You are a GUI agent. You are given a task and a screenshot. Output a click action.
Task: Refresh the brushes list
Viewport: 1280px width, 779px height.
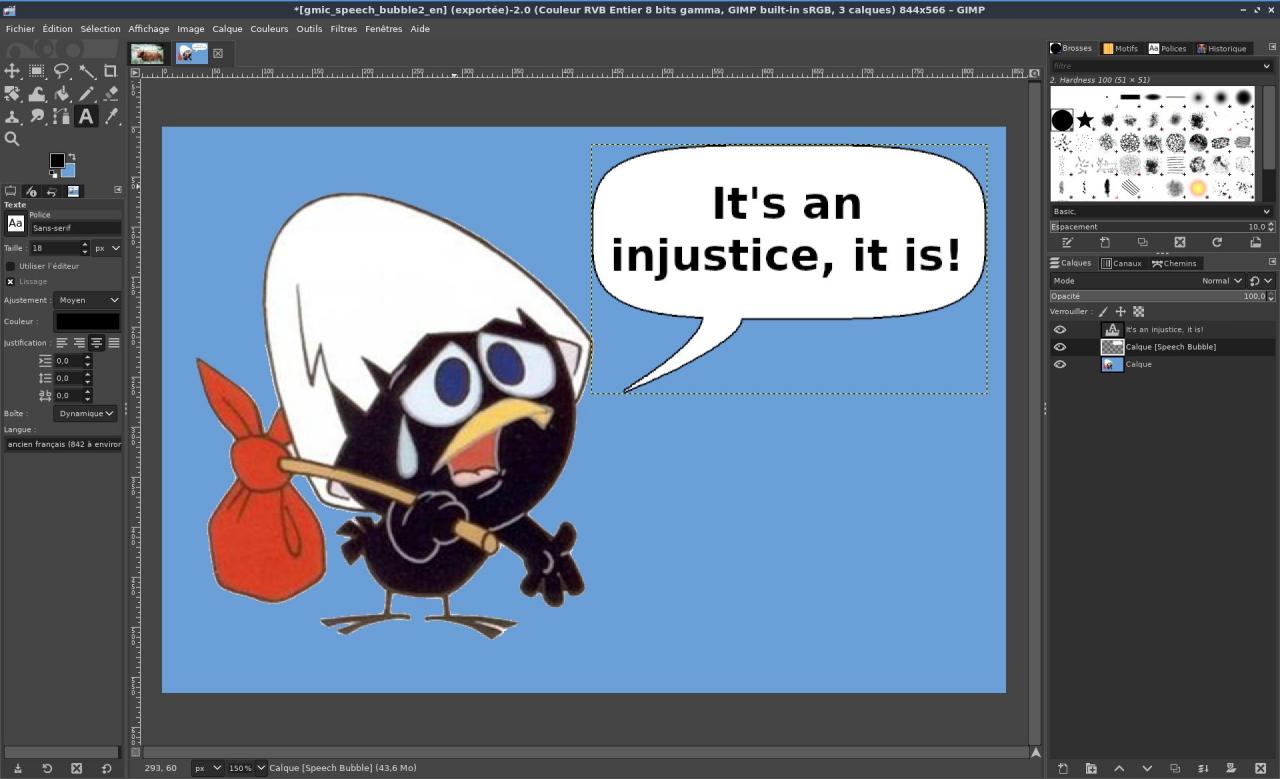pos(1217,242)
